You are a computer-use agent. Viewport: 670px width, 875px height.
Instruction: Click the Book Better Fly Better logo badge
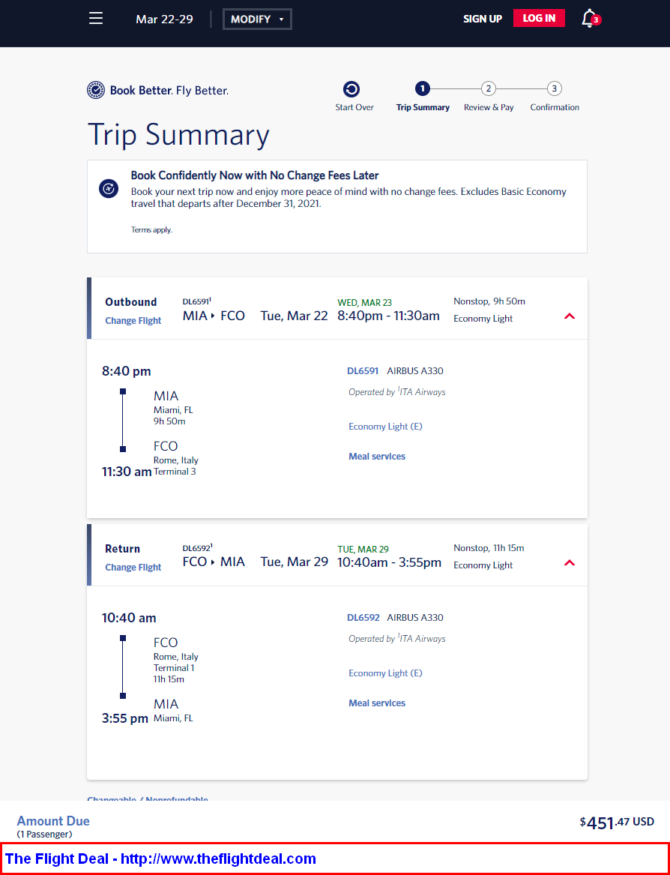tap(96, 90)
